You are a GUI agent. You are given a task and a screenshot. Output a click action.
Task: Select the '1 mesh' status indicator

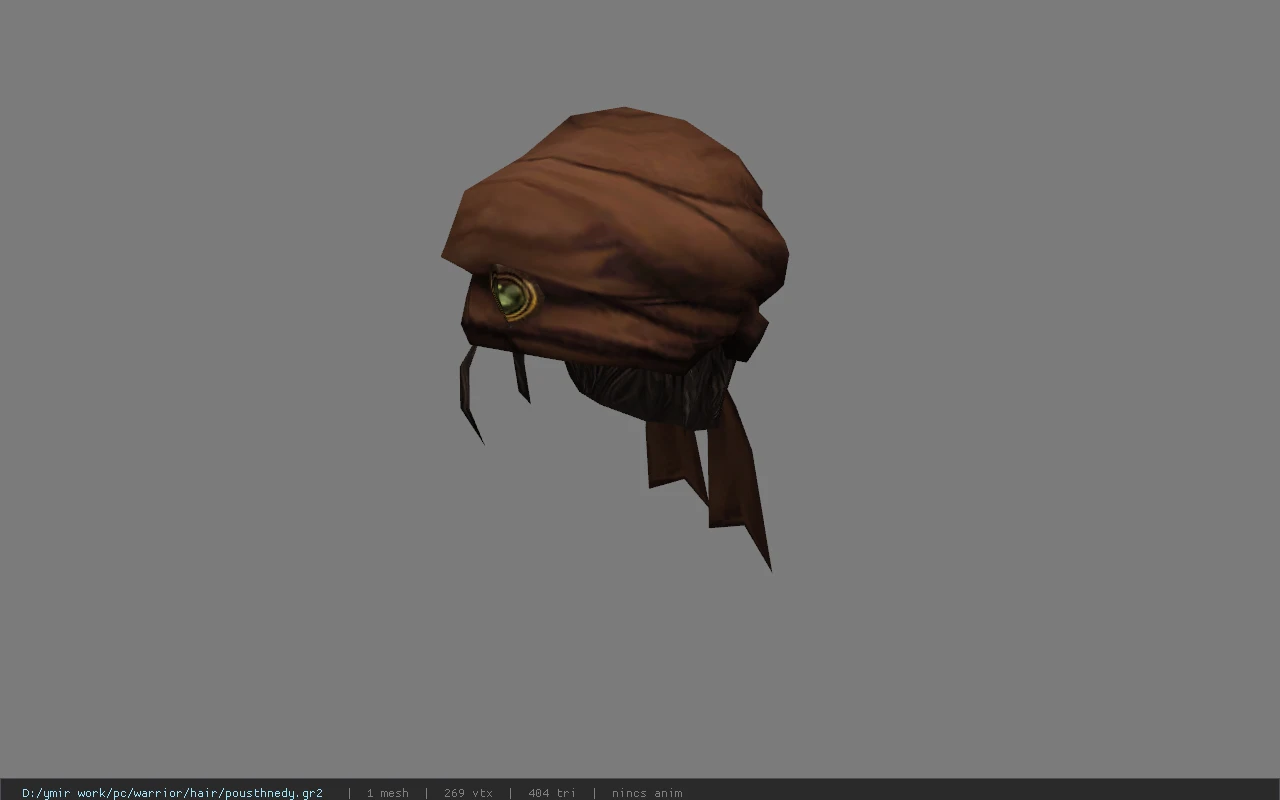(387, 793)
